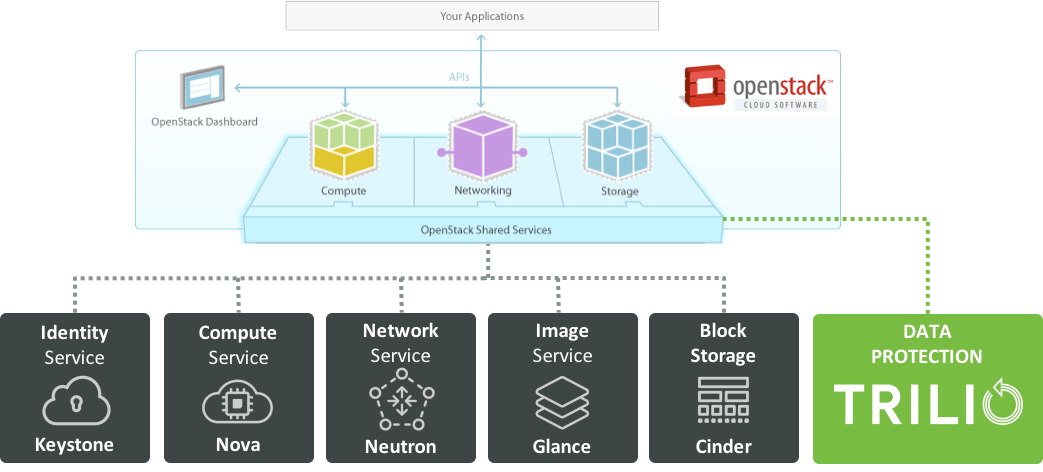Viewport: 1043px width, 472px height.
Task: Click the Neutron name text
Action: pyautogui.click(x=400, y=447)
